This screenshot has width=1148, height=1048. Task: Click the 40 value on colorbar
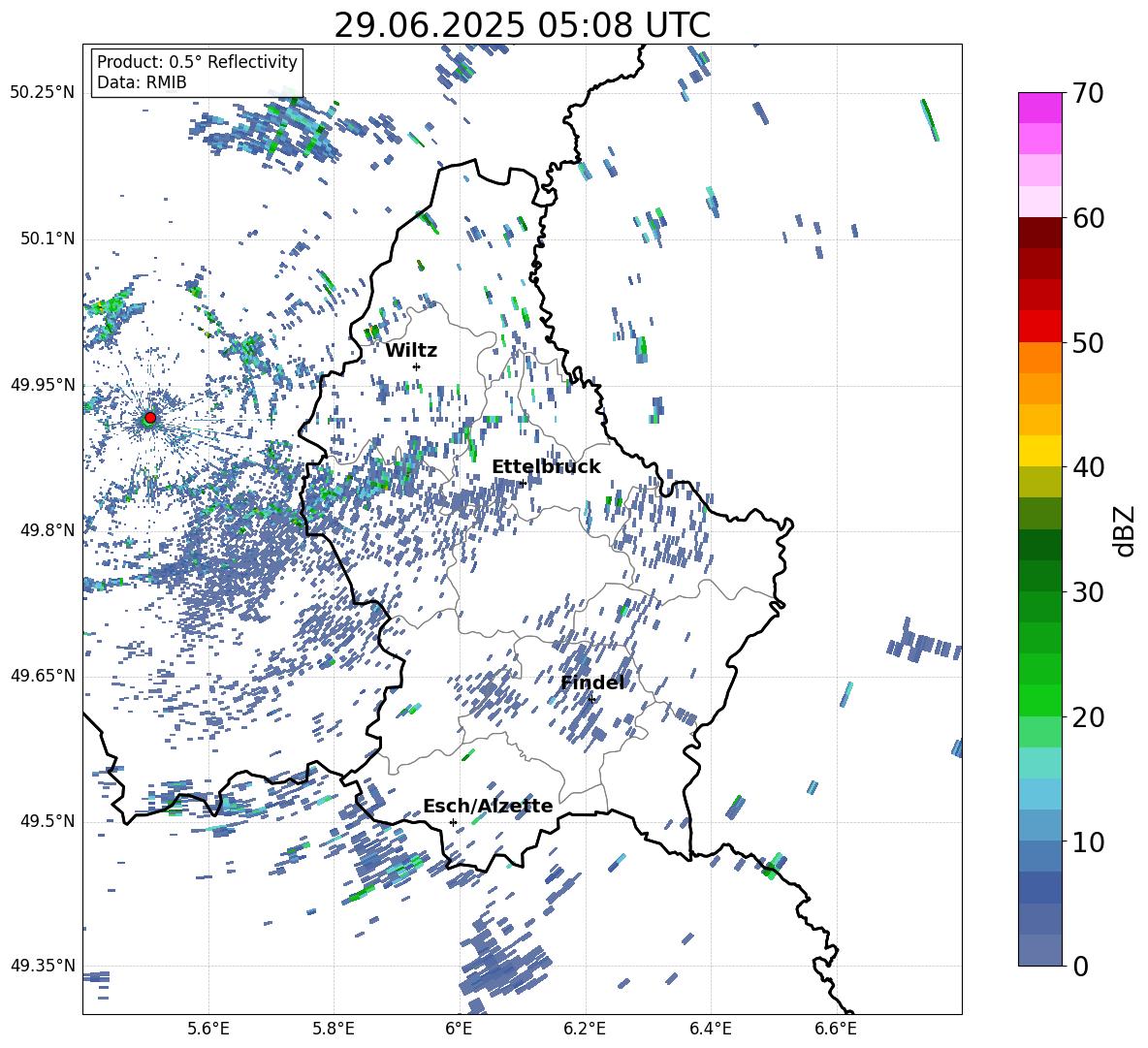pos(1088,467)
